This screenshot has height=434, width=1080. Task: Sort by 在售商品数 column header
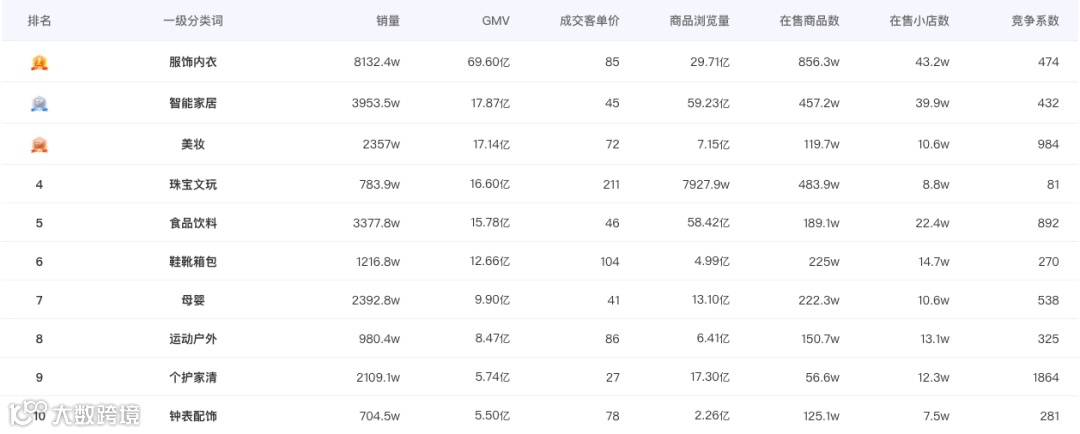(809, 21)
